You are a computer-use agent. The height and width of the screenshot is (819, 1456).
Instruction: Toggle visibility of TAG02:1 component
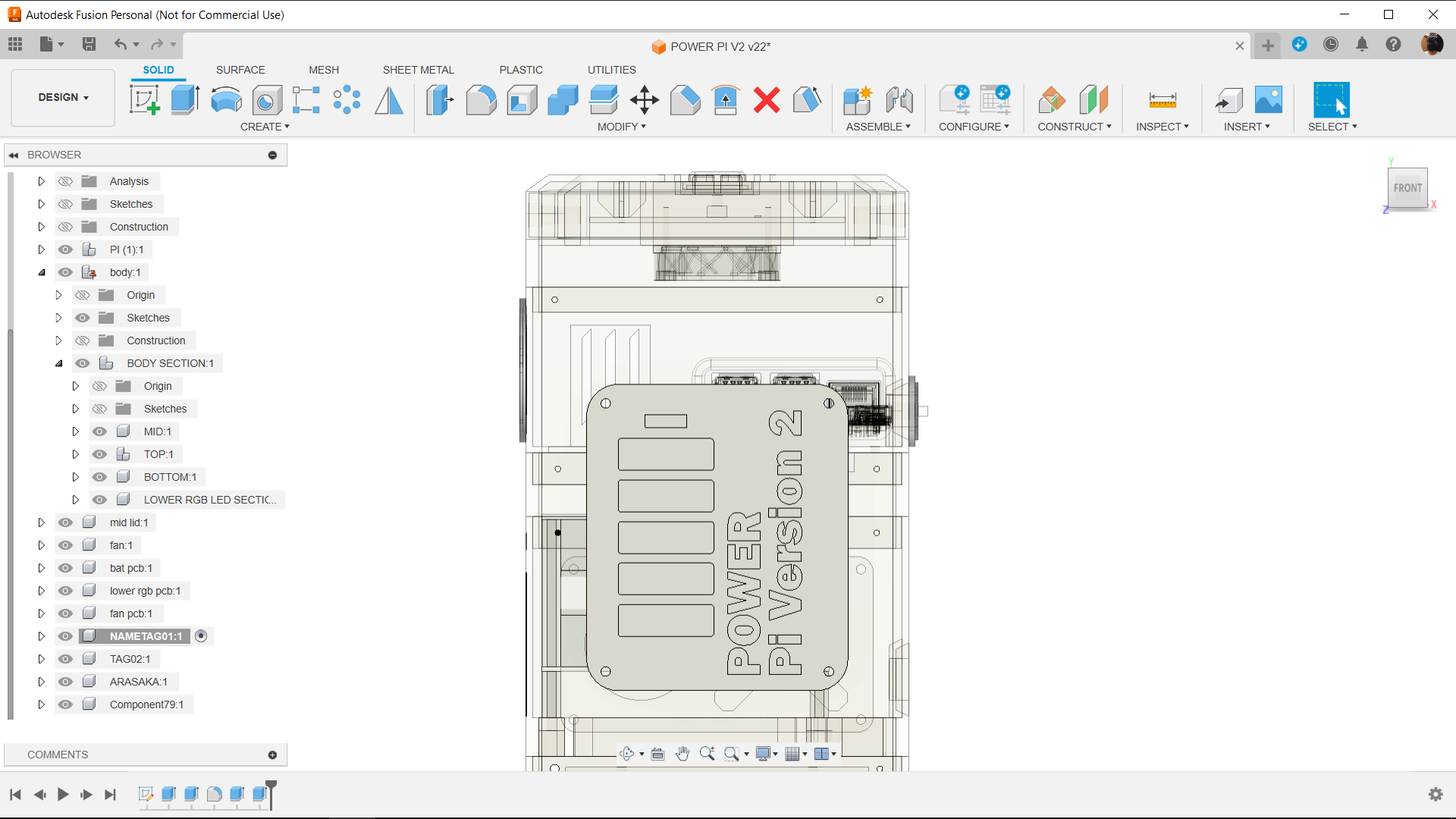pos(66,659)
